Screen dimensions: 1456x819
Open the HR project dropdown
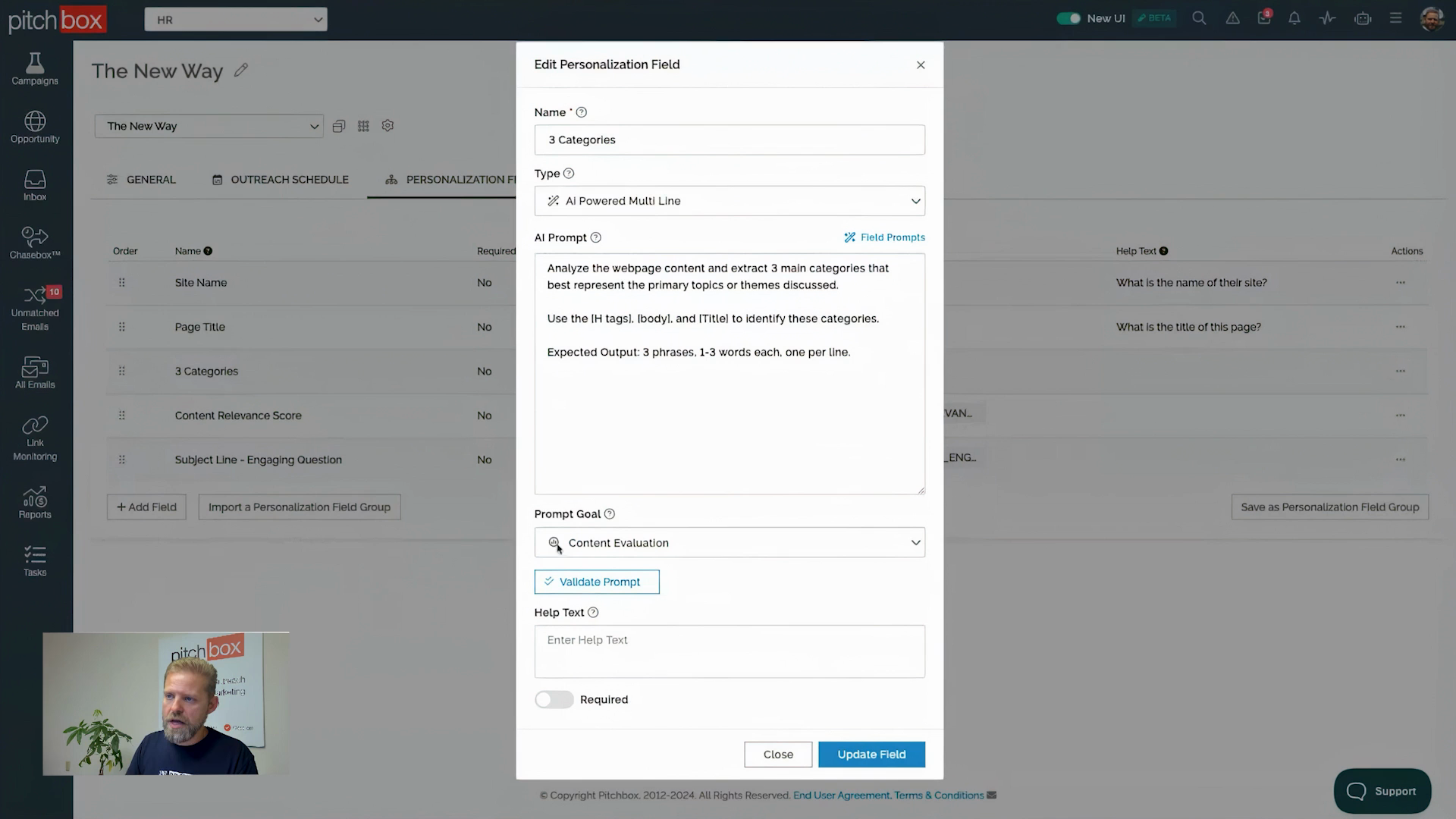(x=236, y=20)
